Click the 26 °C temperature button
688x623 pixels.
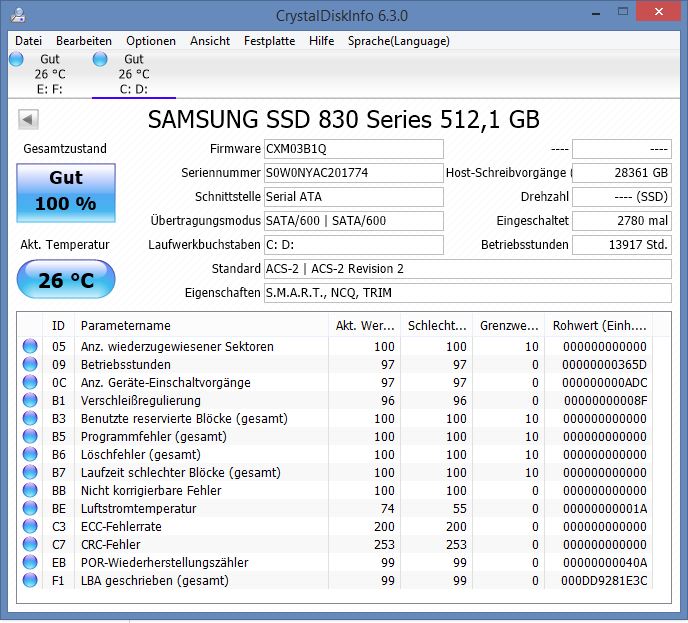pyautogui.click(x=66, y=279)
